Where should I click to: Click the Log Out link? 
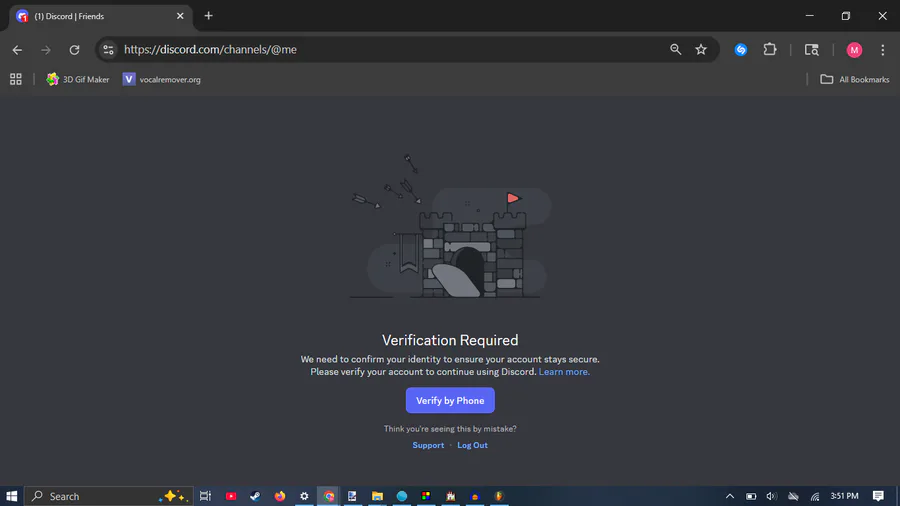click(472, 445)
